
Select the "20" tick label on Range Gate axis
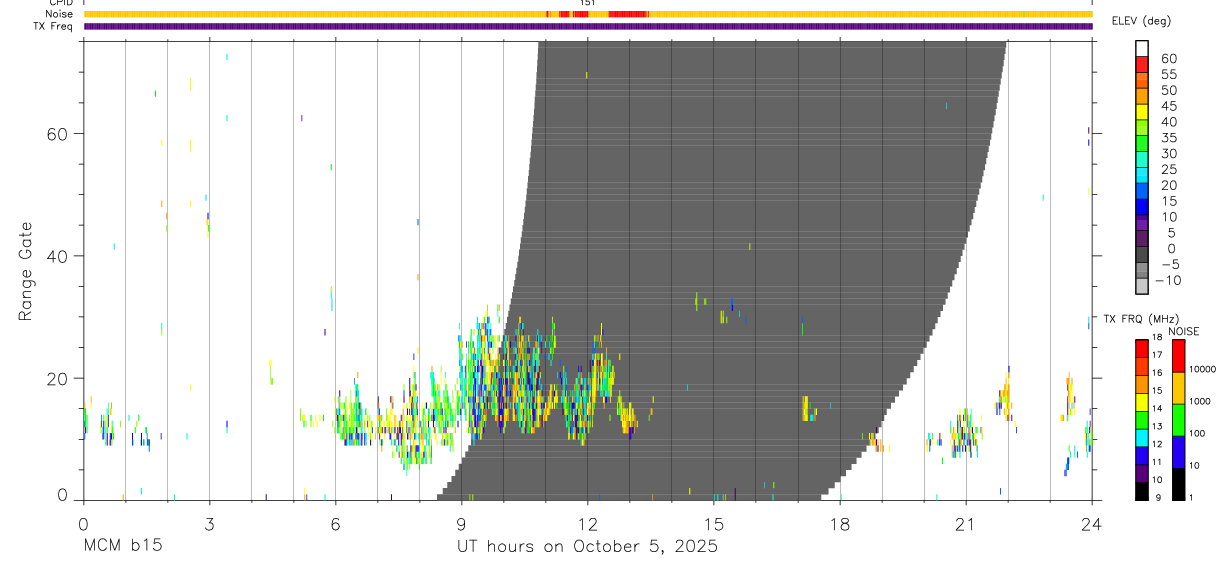pyautogui.click(x=57, y=378)
